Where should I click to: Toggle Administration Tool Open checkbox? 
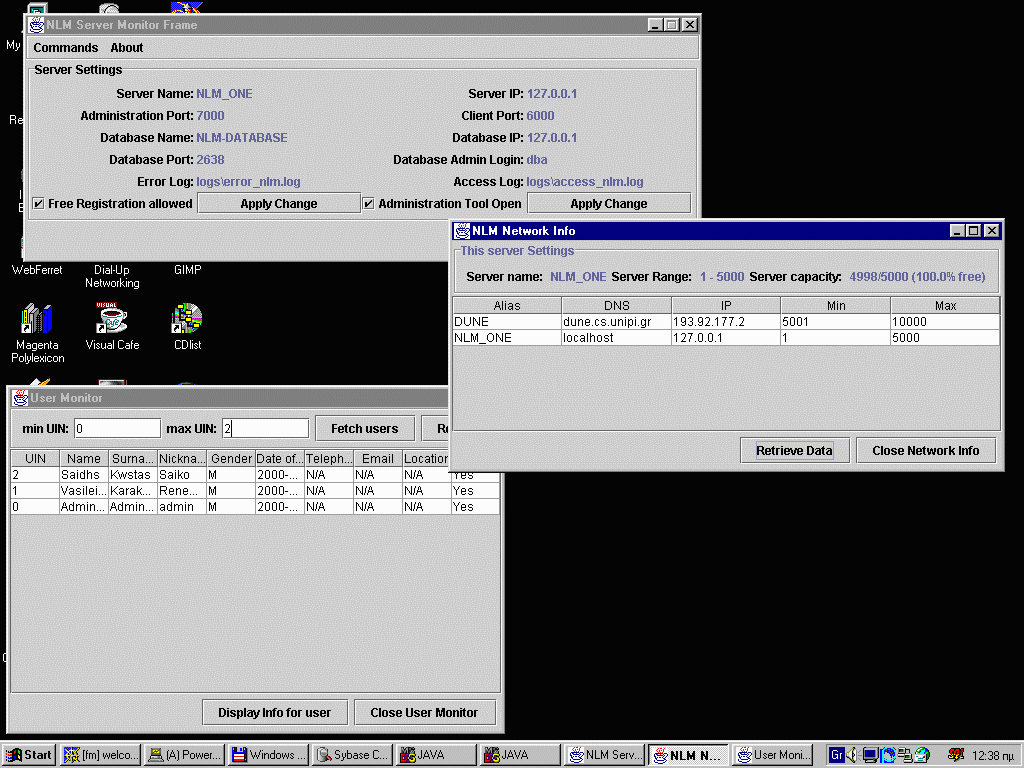click(368, 204)
